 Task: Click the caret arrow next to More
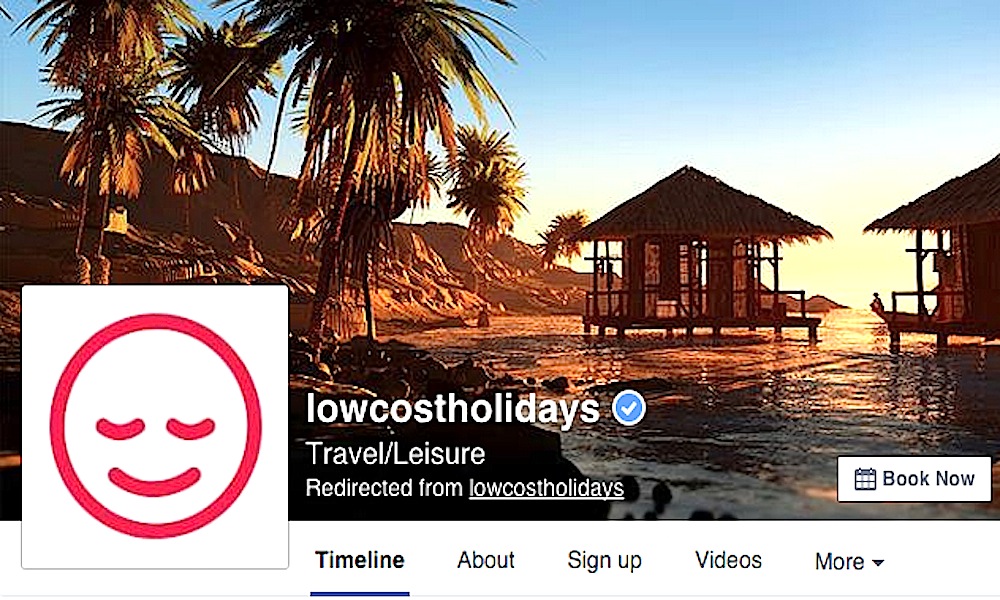(878, 563)
